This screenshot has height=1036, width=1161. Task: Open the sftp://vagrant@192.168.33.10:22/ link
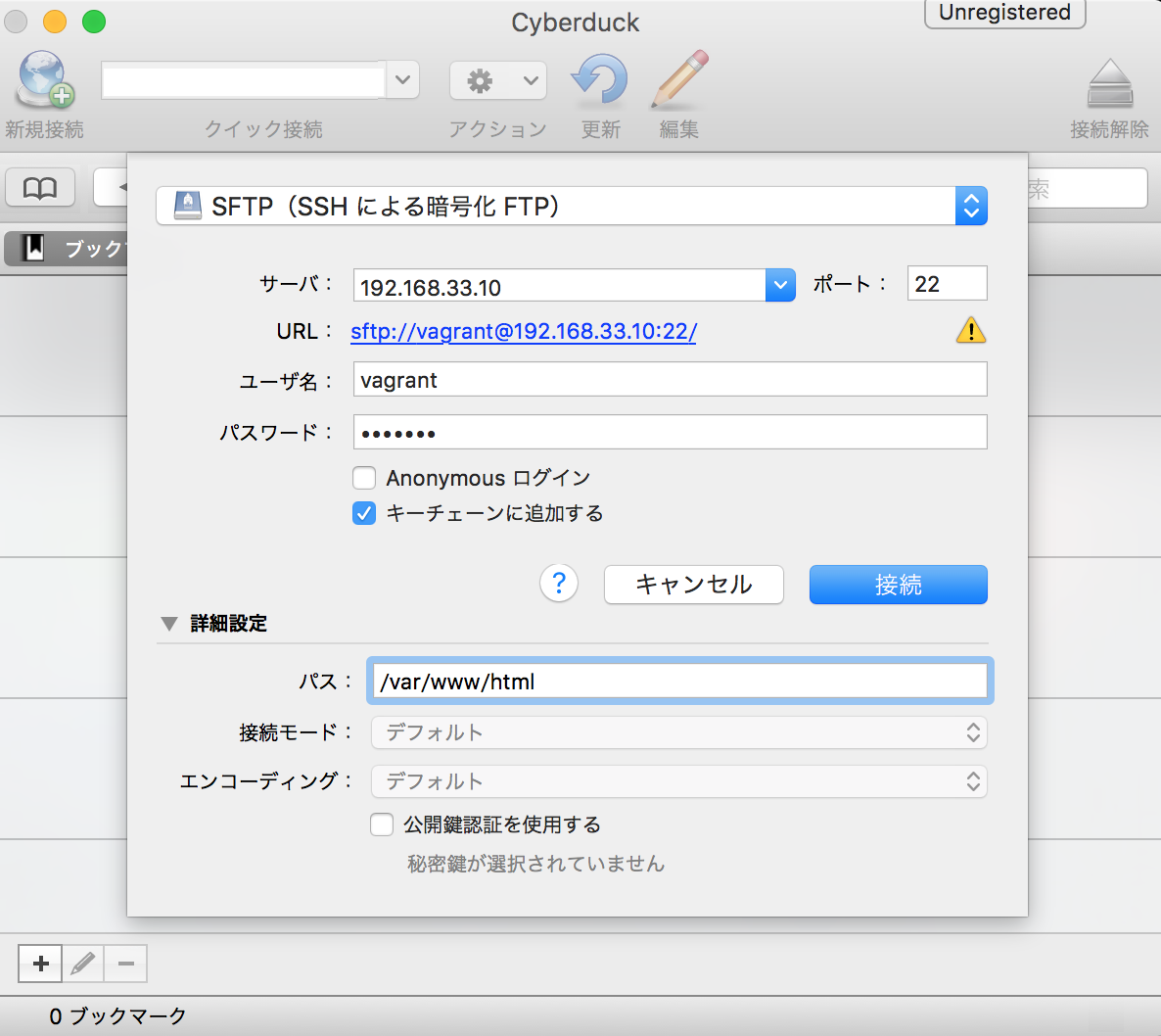click(524, 331)
